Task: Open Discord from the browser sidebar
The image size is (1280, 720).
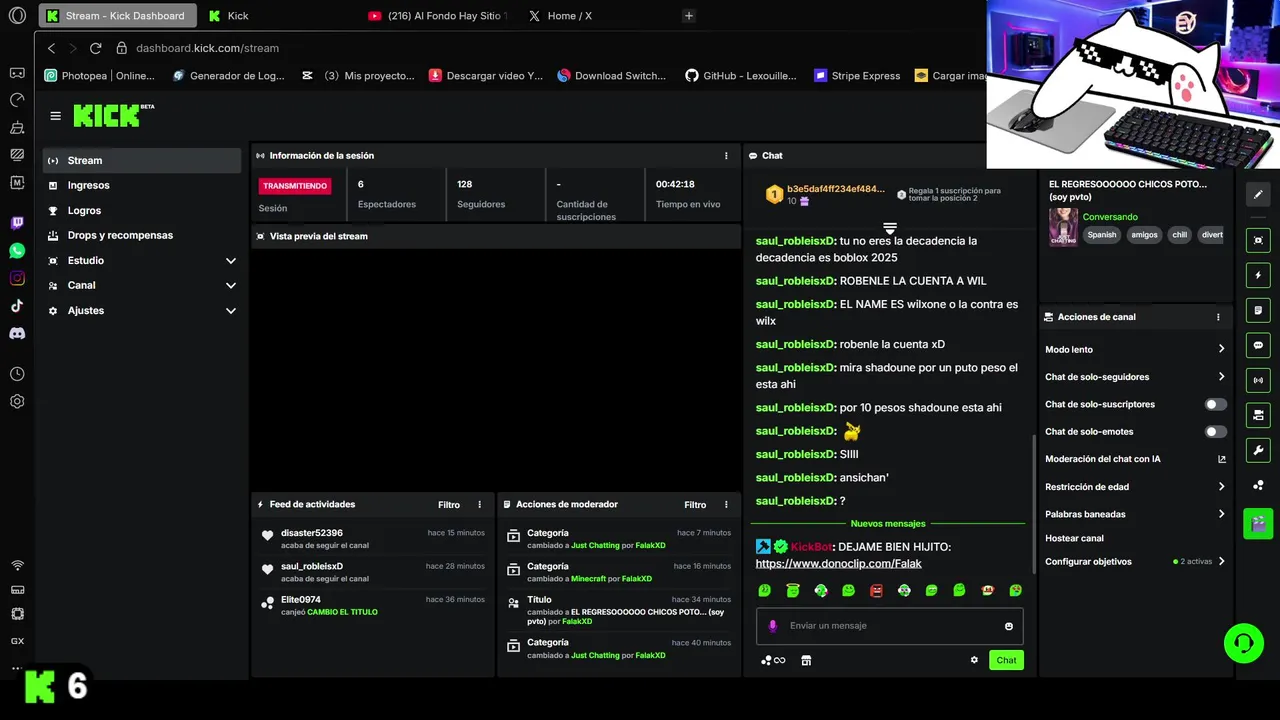Action: (x=17, y=333)
